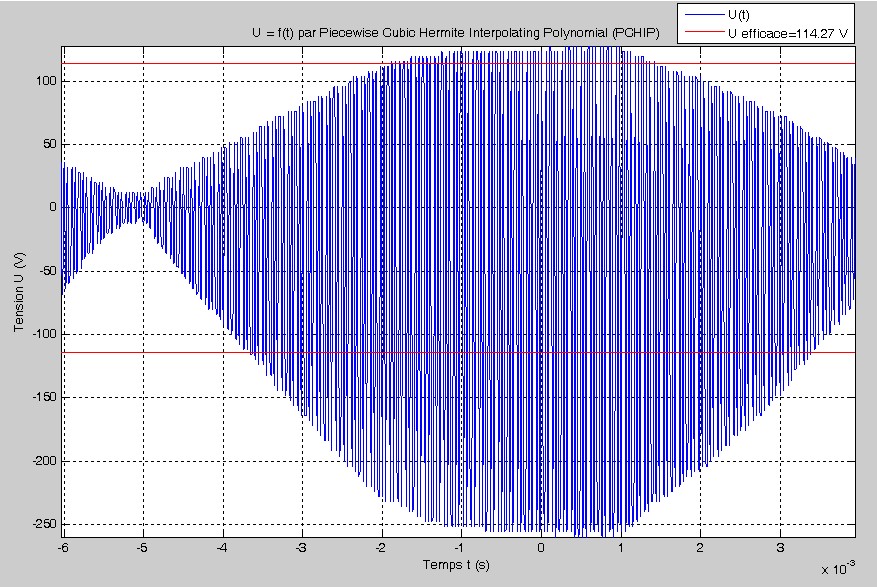Image resolution: width=877 pixels, height=587 pixels.
Task: Click the 'Temps t (s)' x-axis label
Action: pyautogui.click(x=456, y=565)
